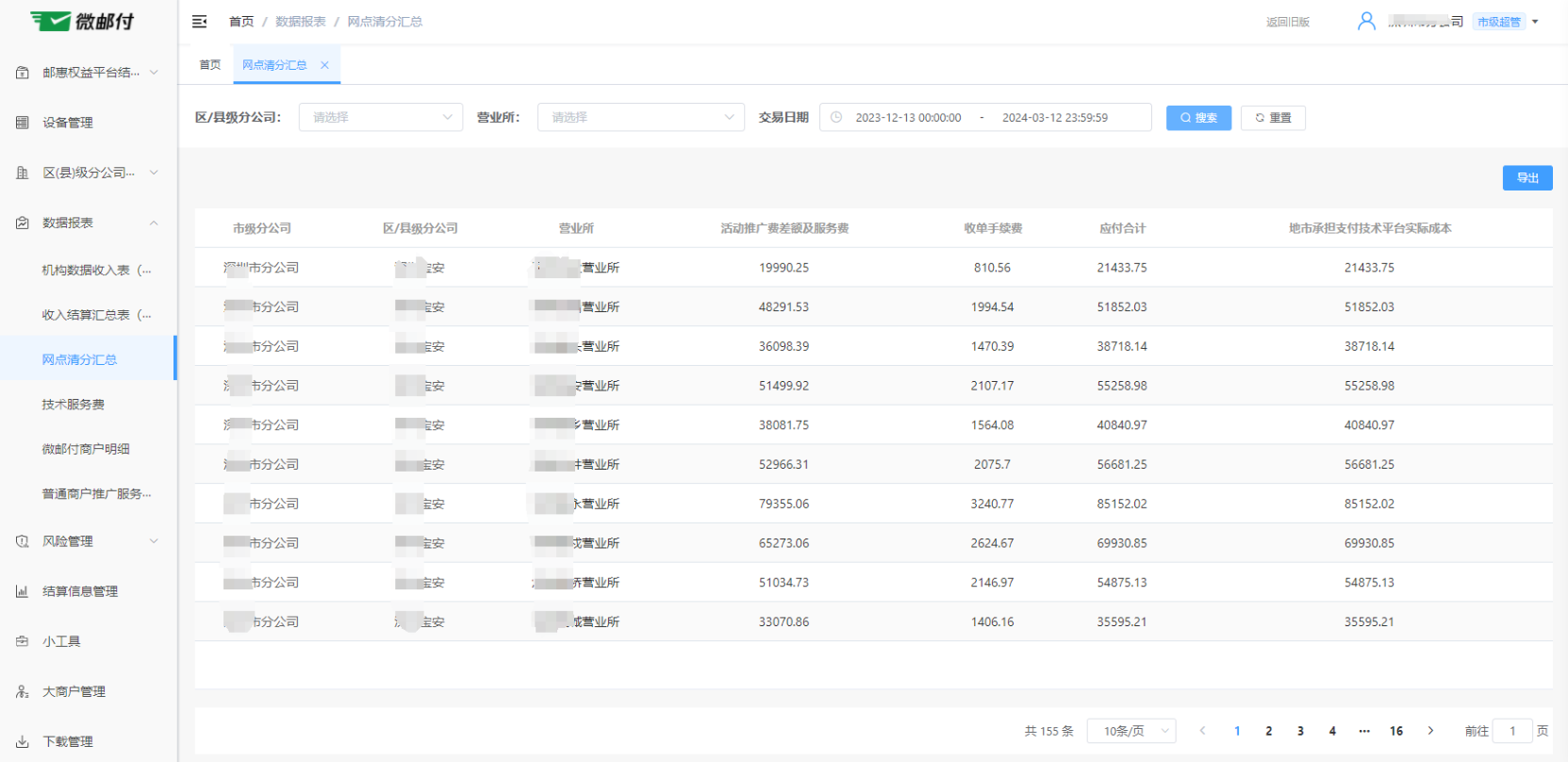Click the 返回旧版 link
The width and height of the screenshot is (1568, 762).
coord(1287,22)
